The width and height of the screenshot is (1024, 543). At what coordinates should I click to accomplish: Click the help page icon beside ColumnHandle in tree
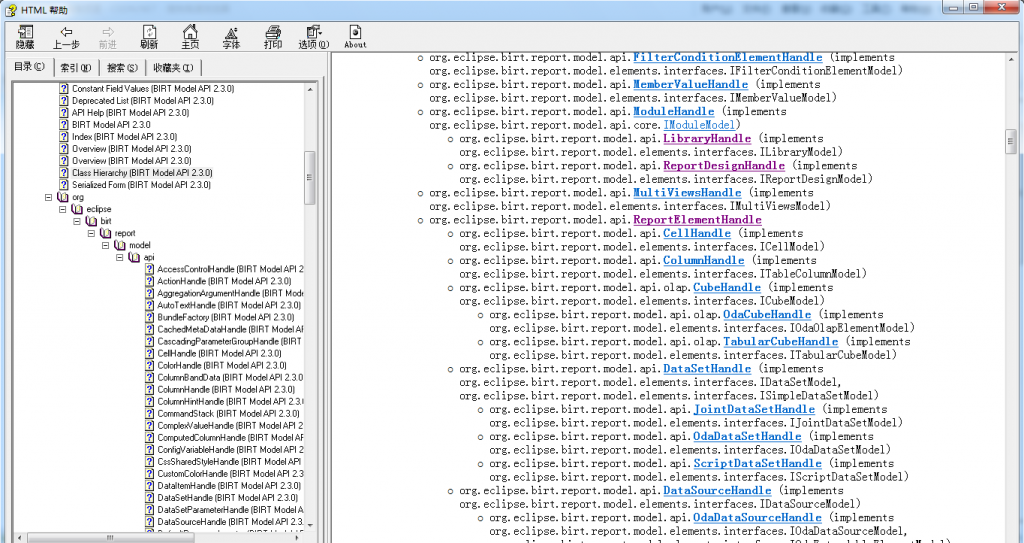click(150, 389)
